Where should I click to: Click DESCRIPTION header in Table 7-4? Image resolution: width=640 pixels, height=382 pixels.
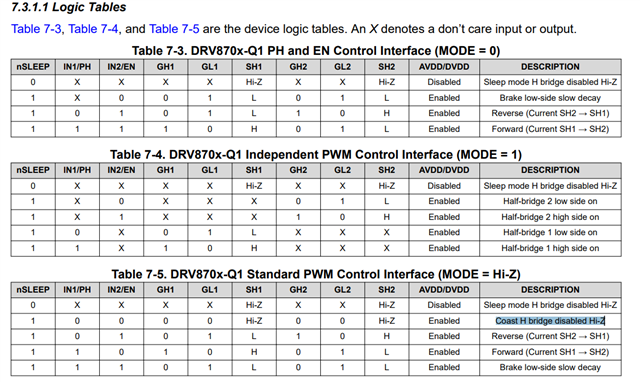[550, 170]
